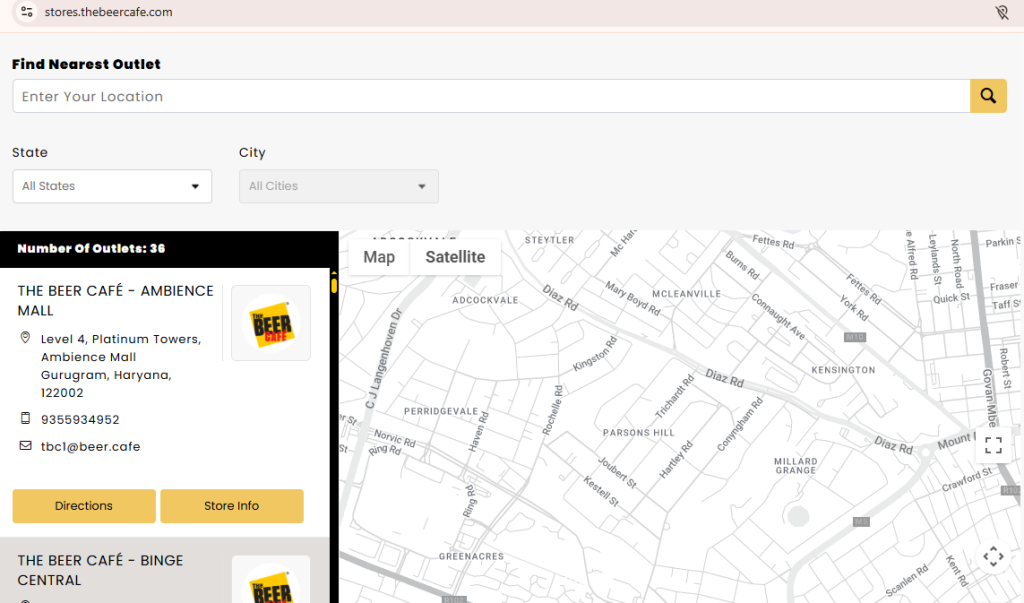Click the Beer Café logo for Ambience Mall
1024x603 pixels.
click(271, 323)
